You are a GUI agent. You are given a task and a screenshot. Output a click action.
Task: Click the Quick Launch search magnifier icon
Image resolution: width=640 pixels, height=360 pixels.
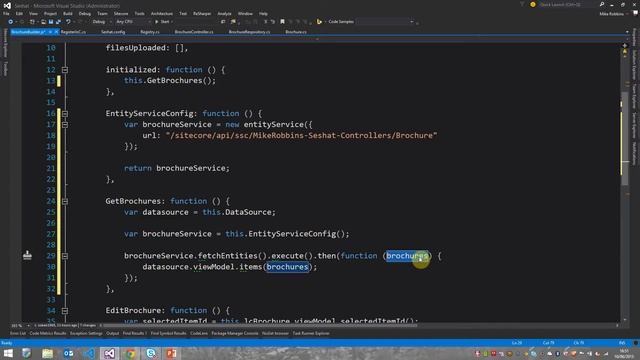[602, 4]
